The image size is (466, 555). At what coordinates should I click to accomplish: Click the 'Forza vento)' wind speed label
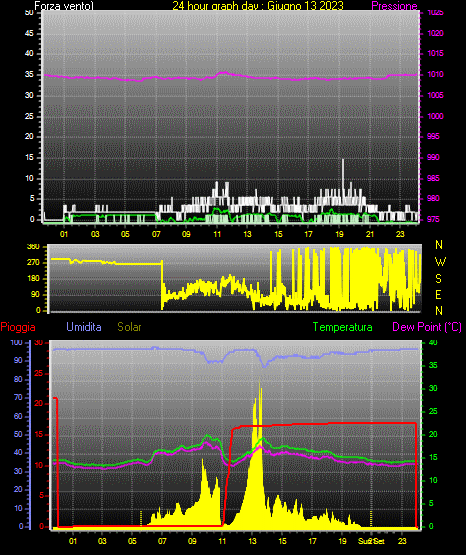pyautogui.click(x=64, y=6)
